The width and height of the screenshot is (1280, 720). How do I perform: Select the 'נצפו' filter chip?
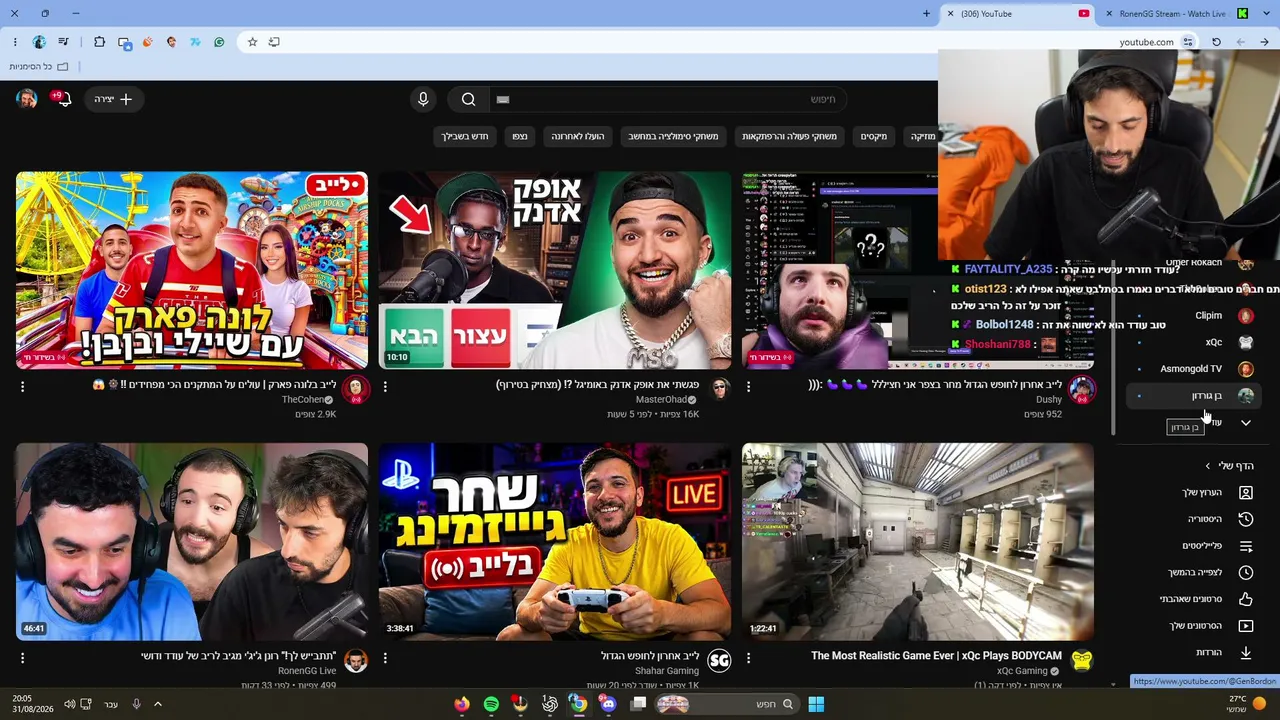click(520, 136)
